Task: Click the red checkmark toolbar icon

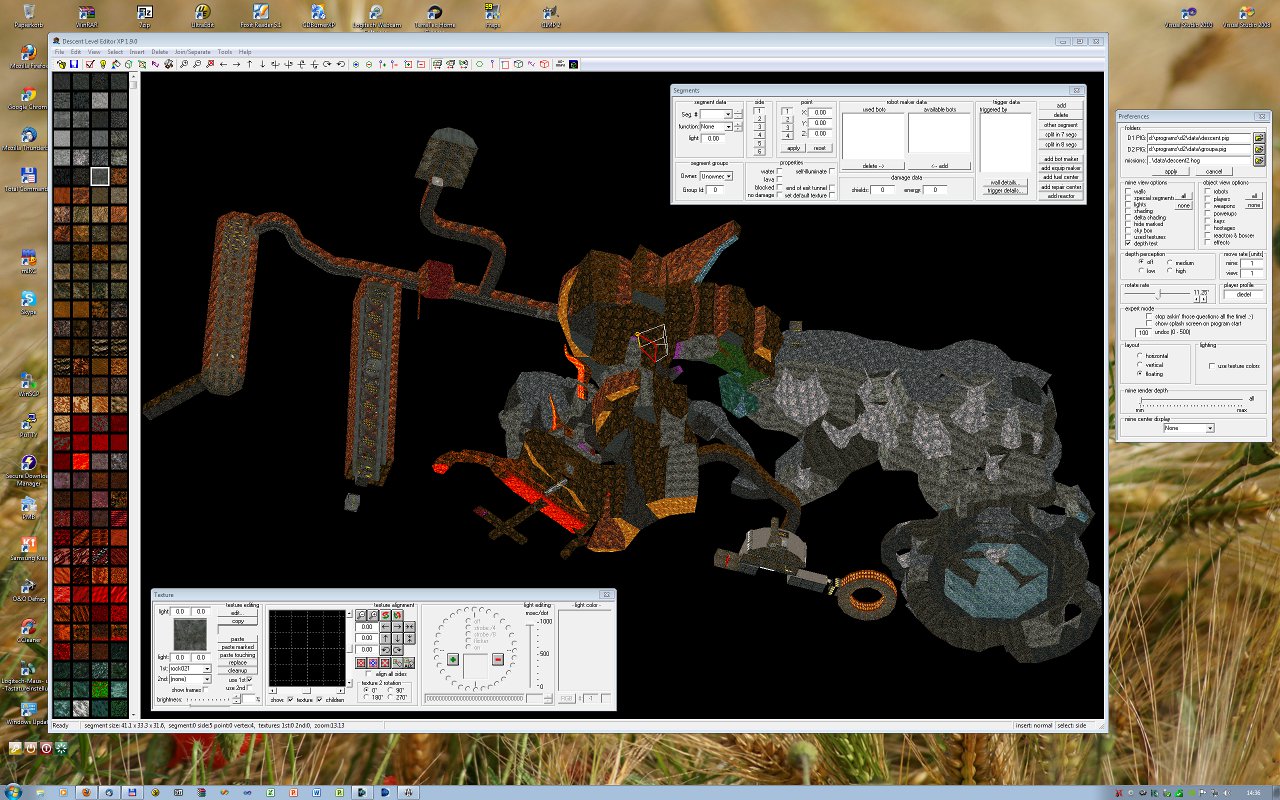Action: [89, 64]
